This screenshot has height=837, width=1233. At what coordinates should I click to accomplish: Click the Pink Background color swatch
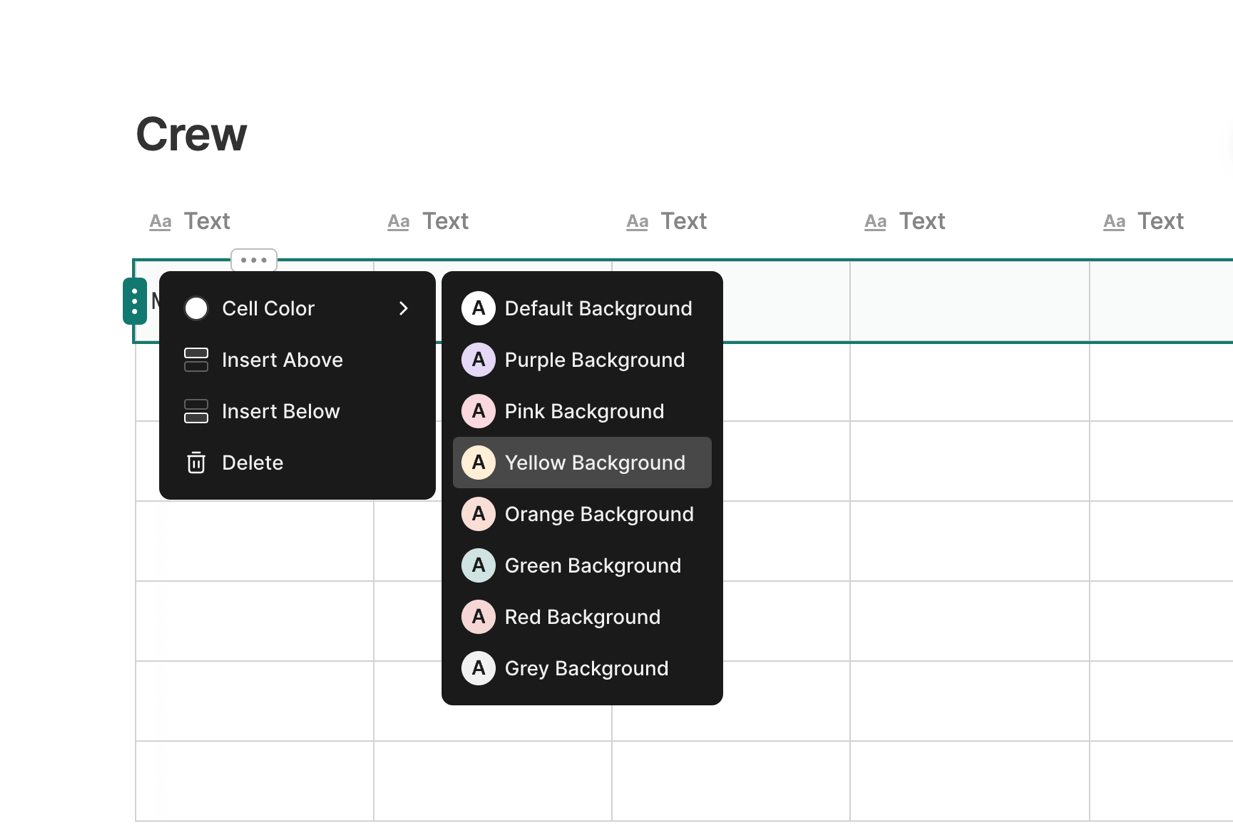478,411
